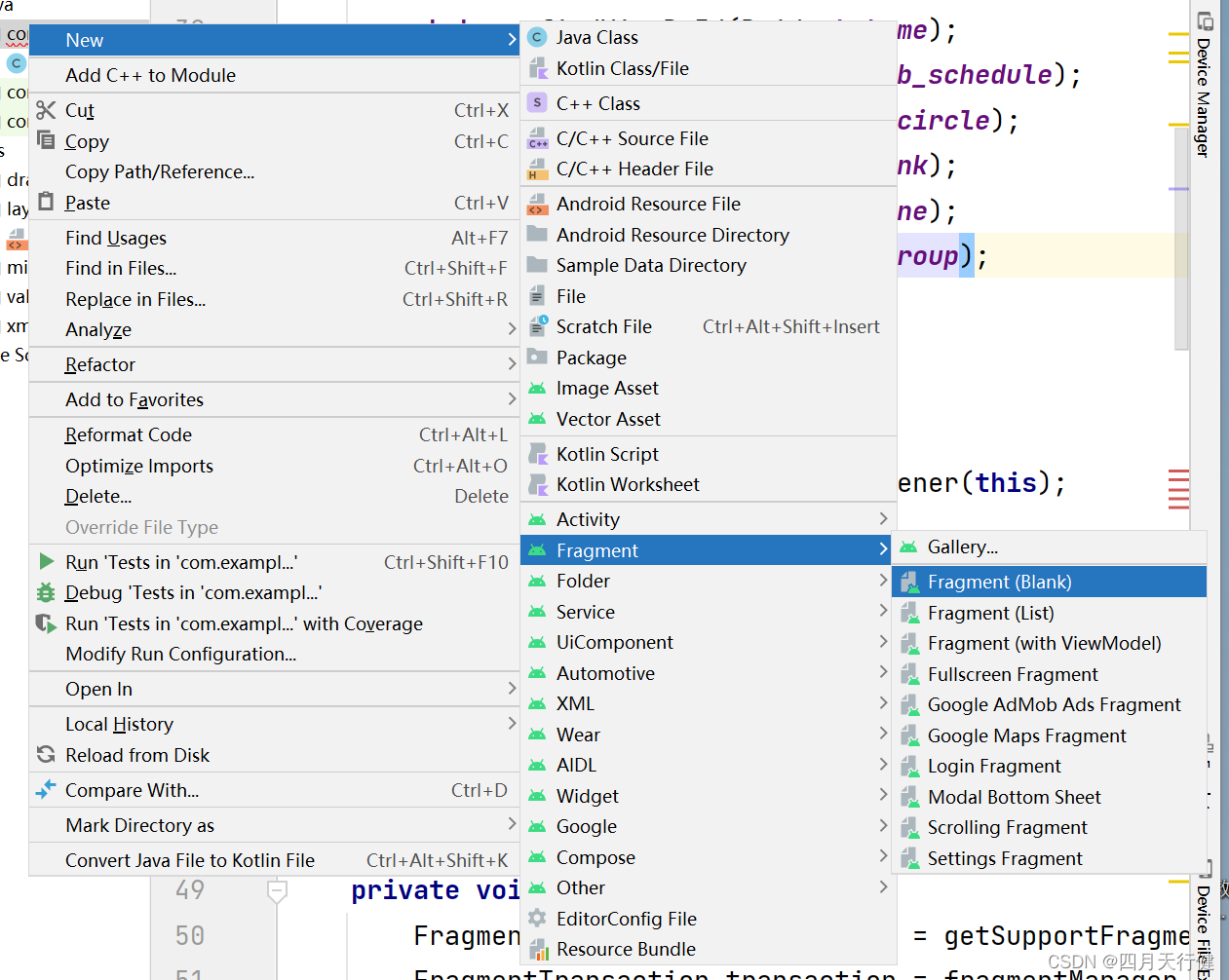Image resolution: width=1229 pixels, height=980 pixels.
Task: Click Convert Java File to Kotlin File
Action: click(x=274, y=860)
